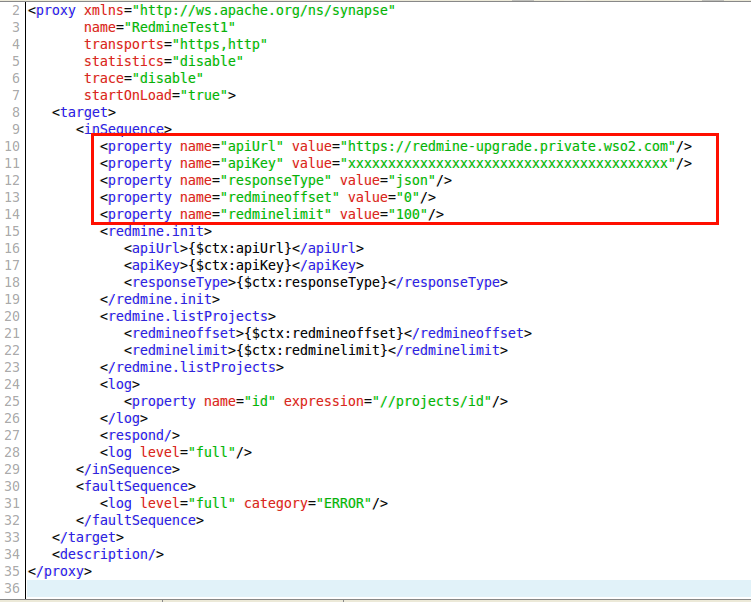Click the {$ctx:redminelimit} expression
Screen dimensions: 751x602
[x=312, y=350]
